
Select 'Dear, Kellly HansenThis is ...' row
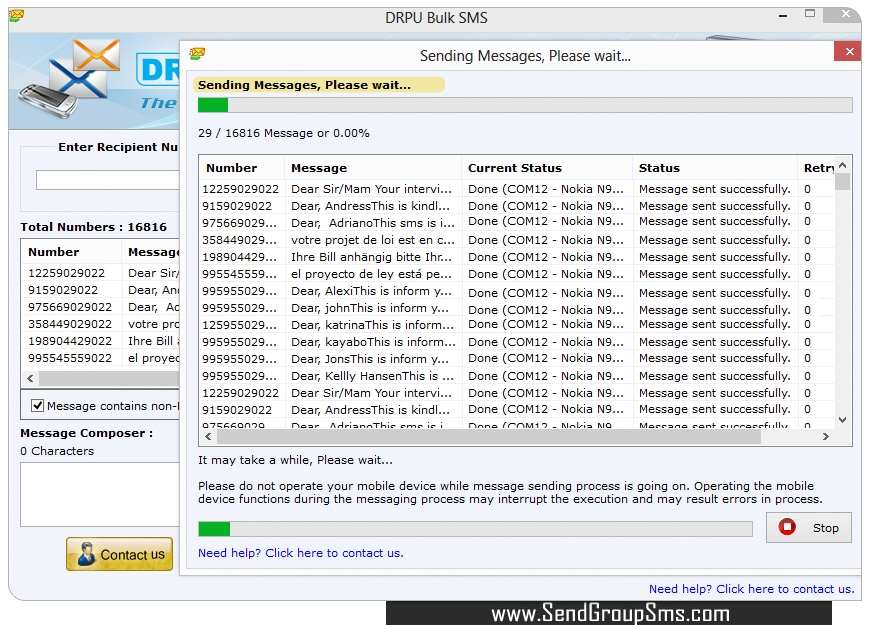click(517, 376)
